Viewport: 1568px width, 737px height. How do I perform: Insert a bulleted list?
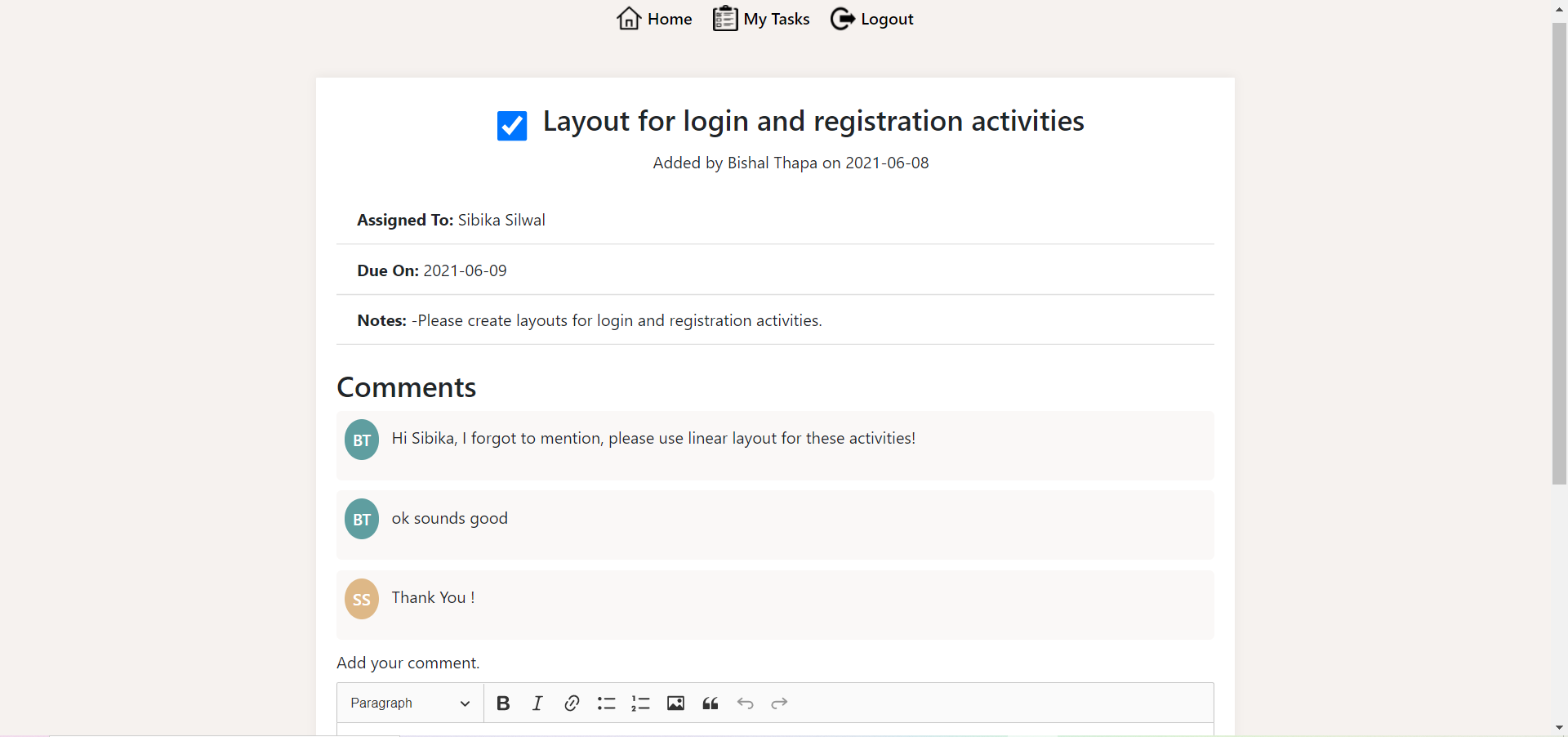606,703
